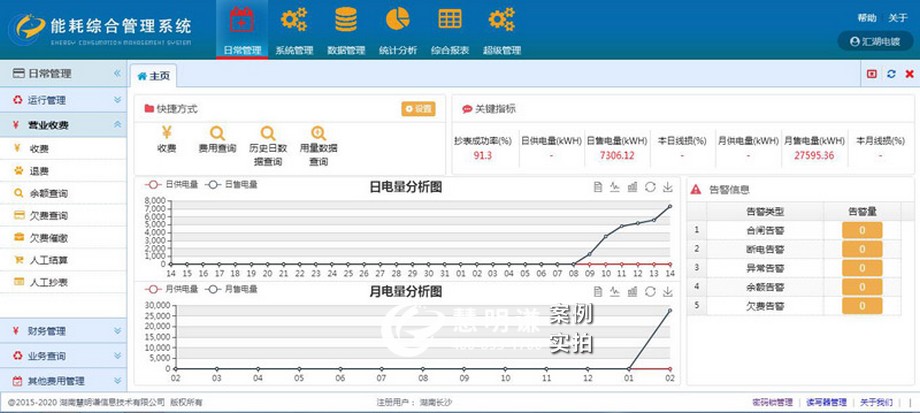The height and width of the screenshot is (413, 920).
Task: Open the 综合报表 table module icon
Action: 449,20
